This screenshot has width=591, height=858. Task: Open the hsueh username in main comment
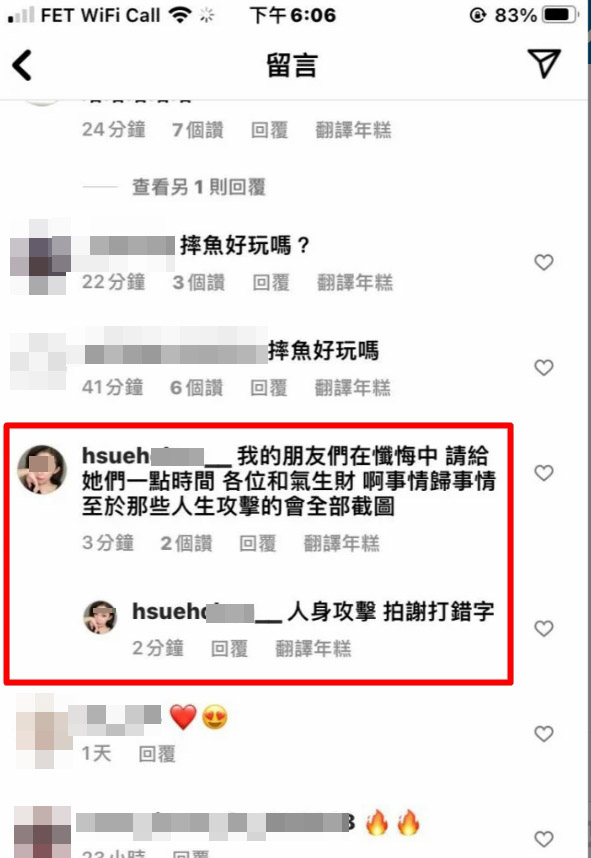coord(157,456)
